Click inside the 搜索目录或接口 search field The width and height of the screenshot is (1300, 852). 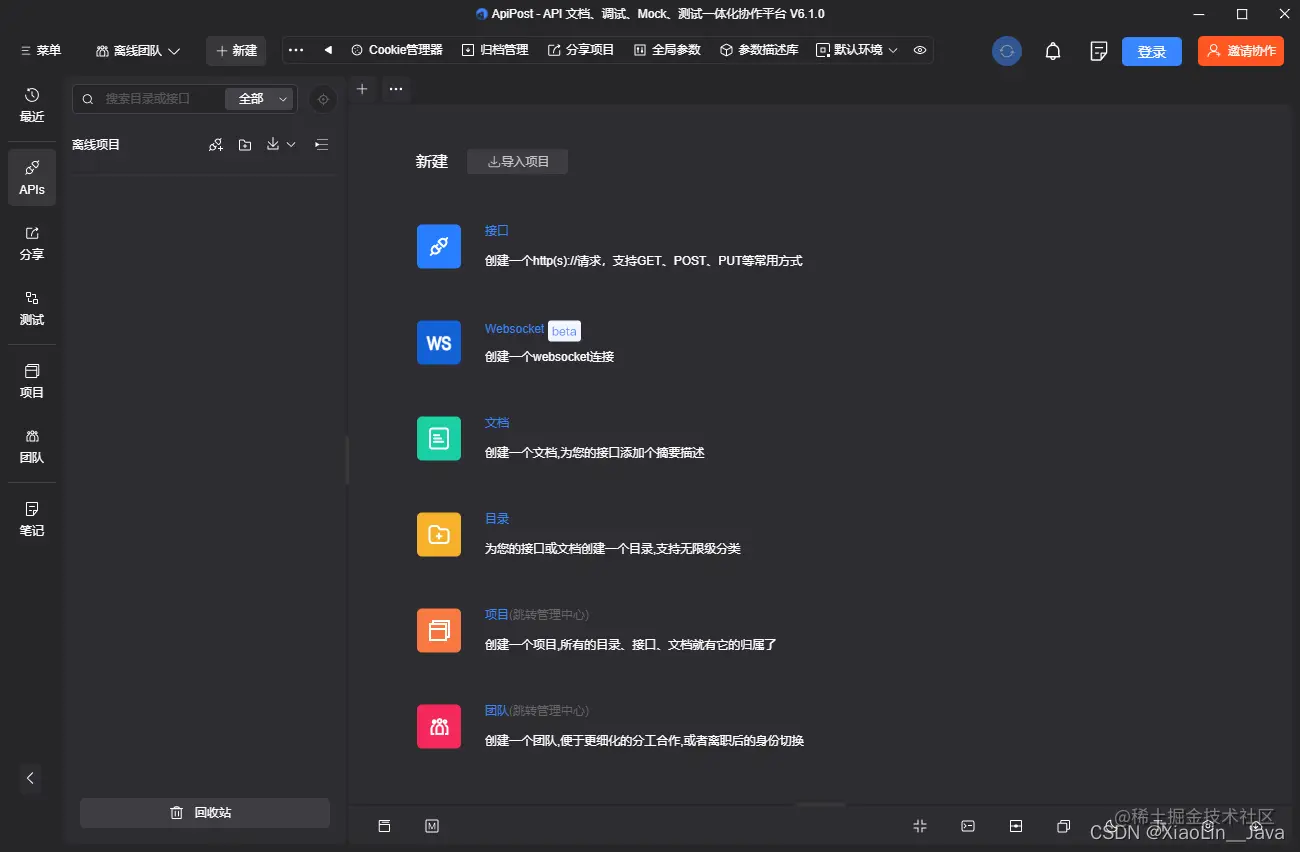[x=160, y=99]
